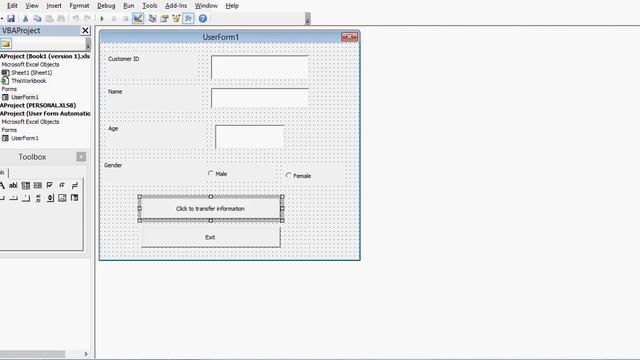Click the Break pause icon
The height and width of the screenshot is (360, 640).
coord(114,18)
